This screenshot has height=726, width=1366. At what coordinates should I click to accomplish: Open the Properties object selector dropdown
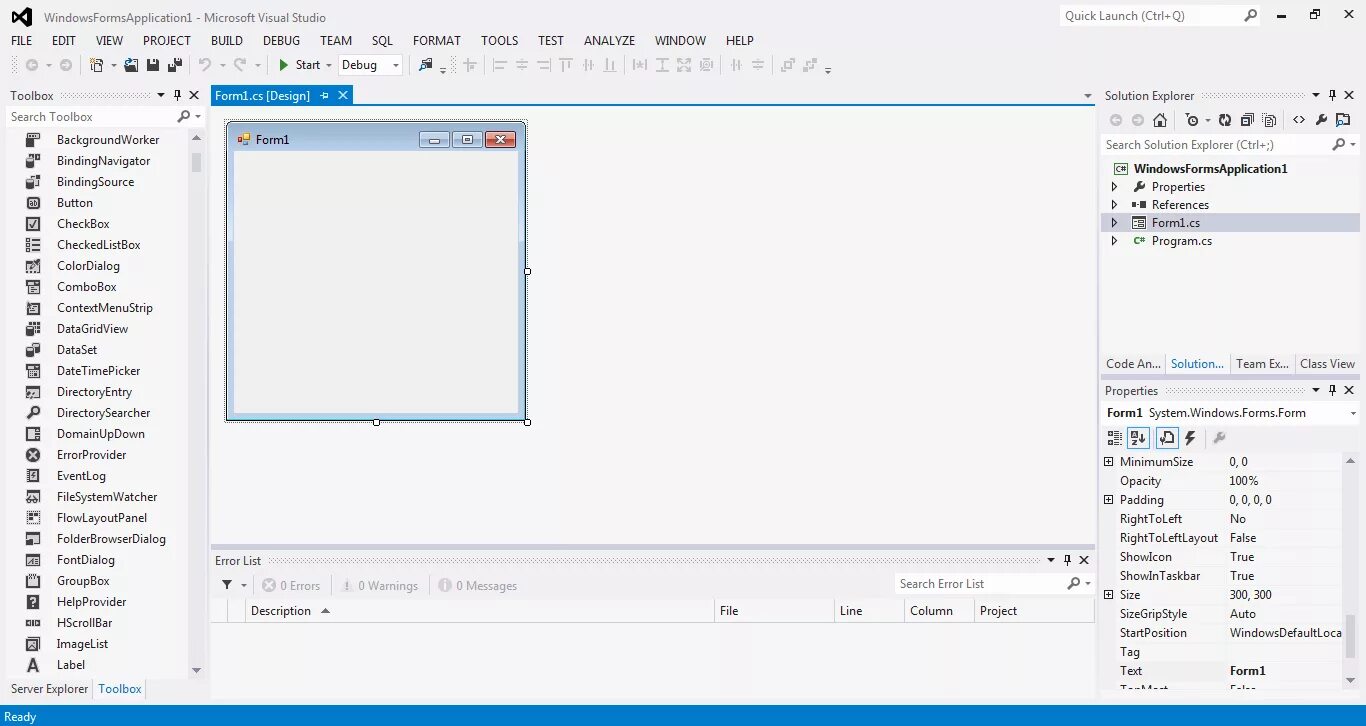click(x=1353, y=413)
